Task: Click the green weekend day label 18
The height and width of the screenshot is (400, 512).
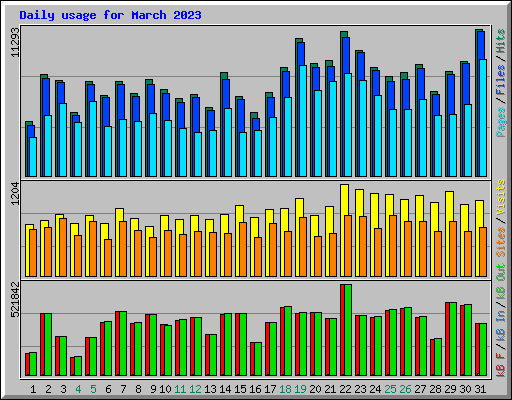Action: pos(285,389)
